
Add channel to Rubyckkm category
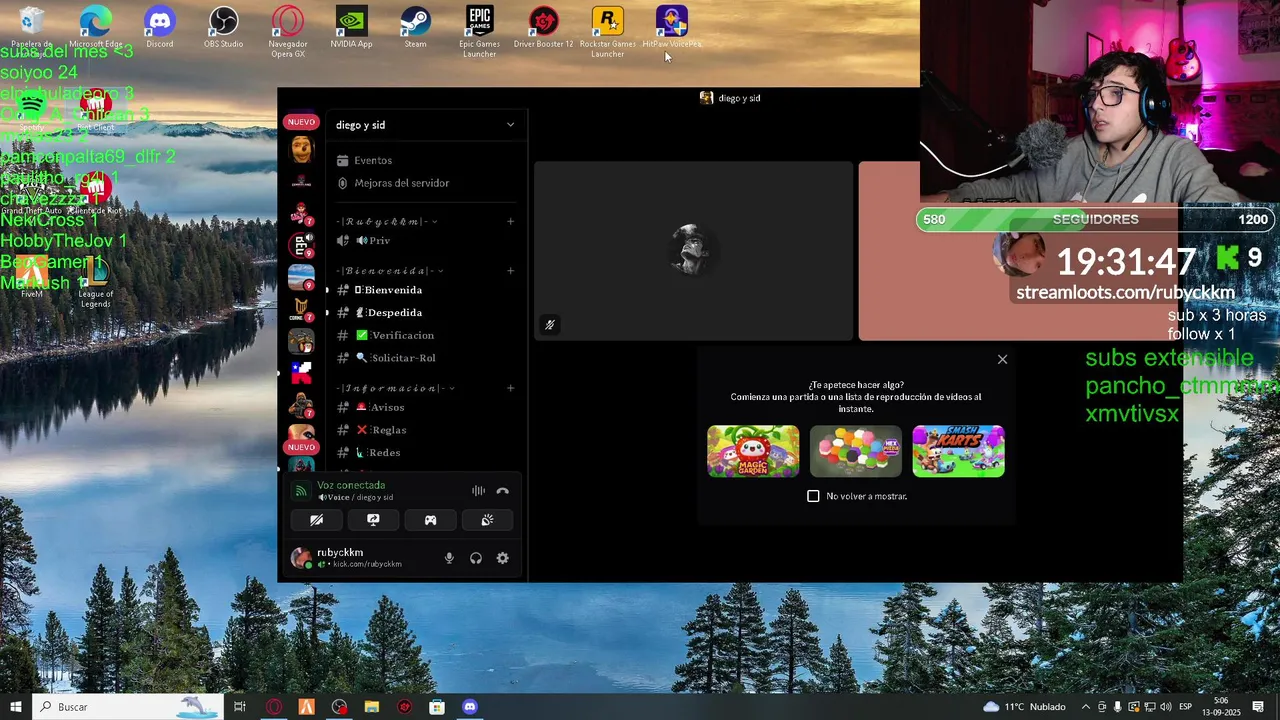click(x=510, y=221)
